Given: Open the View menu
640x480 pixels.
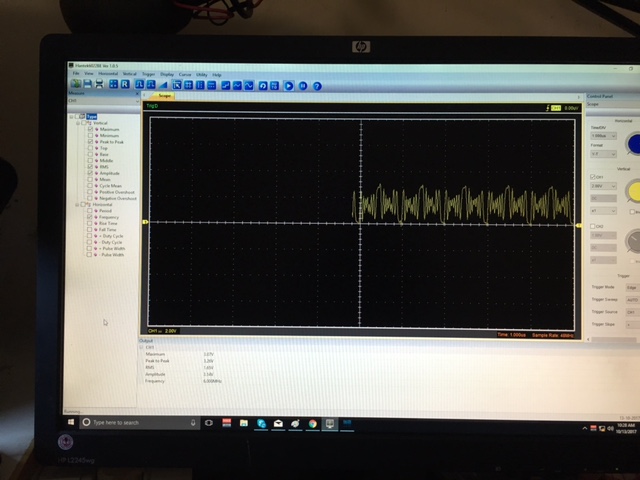Looking at the screenshot, I should click(x=89, y=73).
